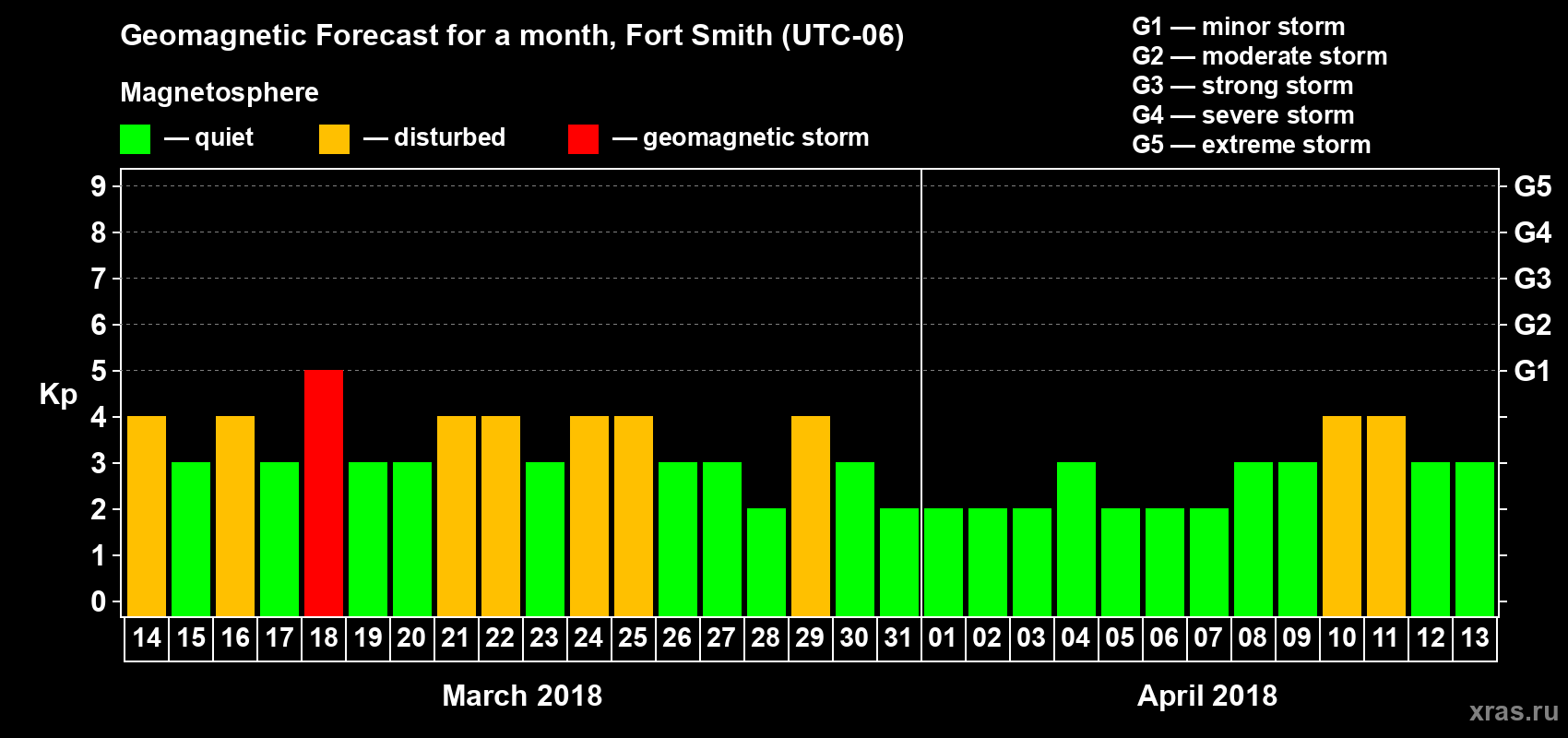Click the G1 label on right axis
Viewport: 1568px width, 738px height.
[1532, 371]
